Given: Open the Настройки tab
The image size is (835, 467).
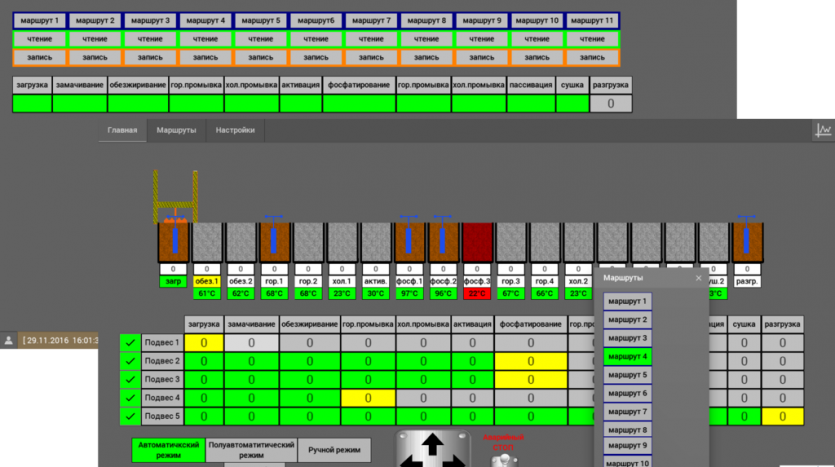Looking at the screenshot, I should click(235, 130).
